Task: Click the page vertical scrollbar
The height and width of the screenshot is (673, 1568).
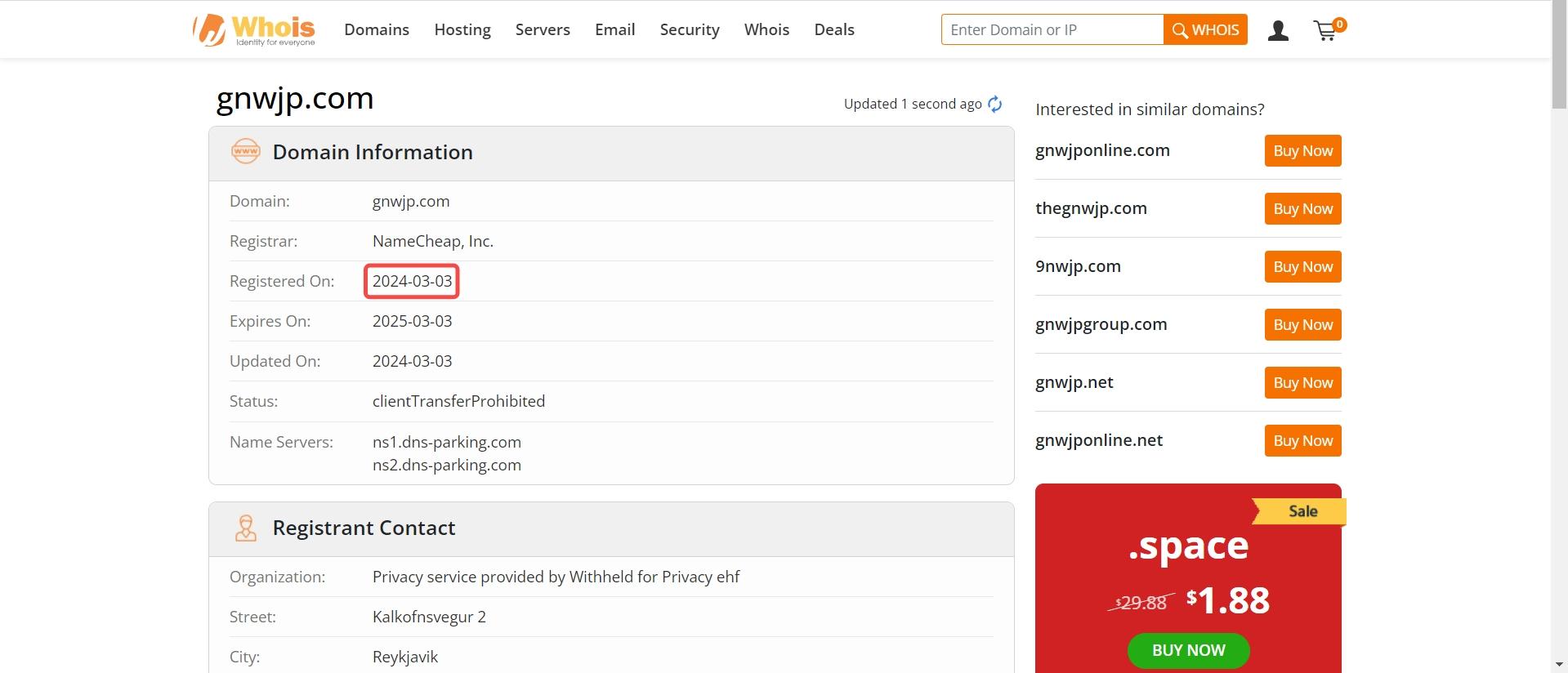Action: (1559, 336)
